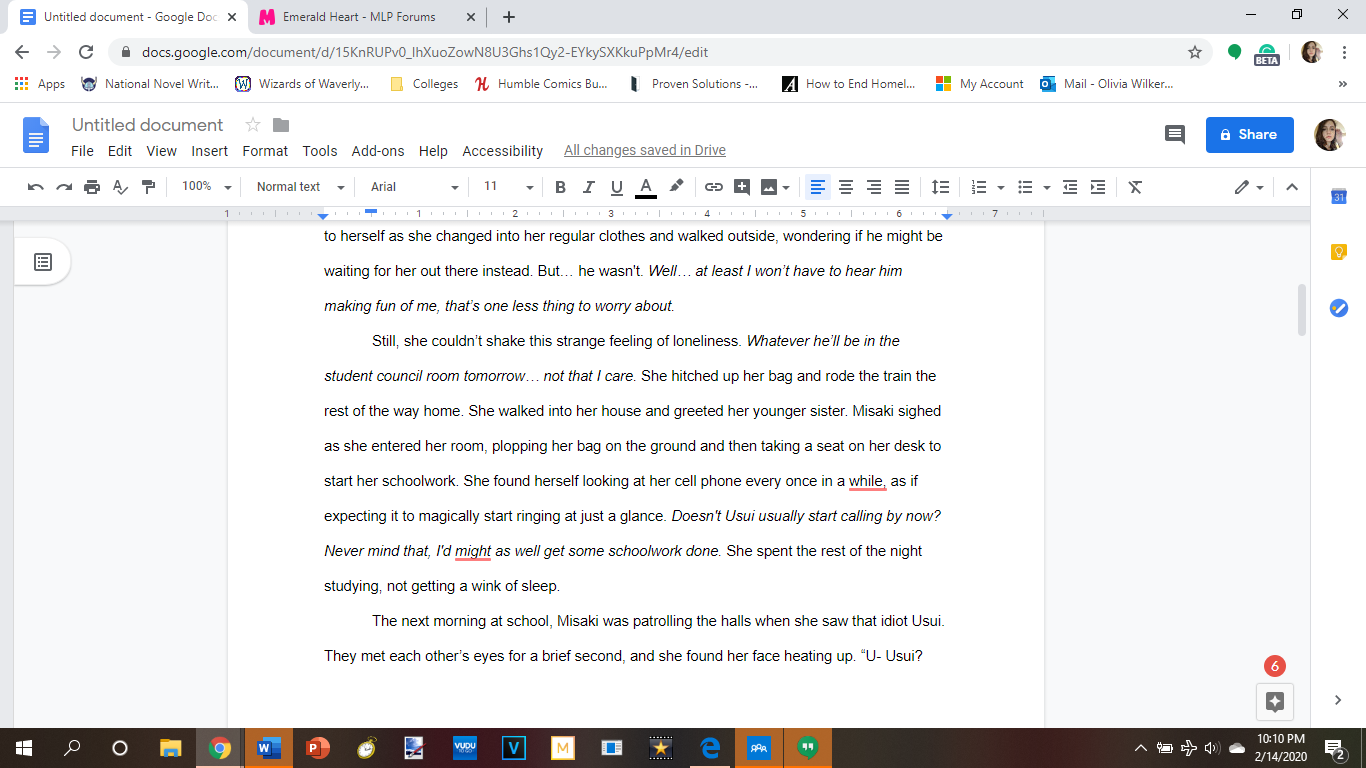This screenshot has height=768, width=1366.
Task: Select center alignment
Action: pyautogui.click(x=846, y=187)
